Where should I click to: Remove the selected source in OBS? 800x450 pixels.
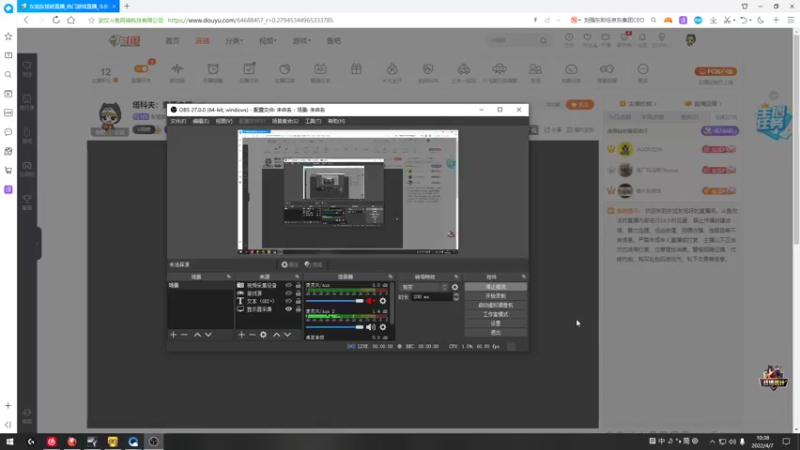click(252, 335)
